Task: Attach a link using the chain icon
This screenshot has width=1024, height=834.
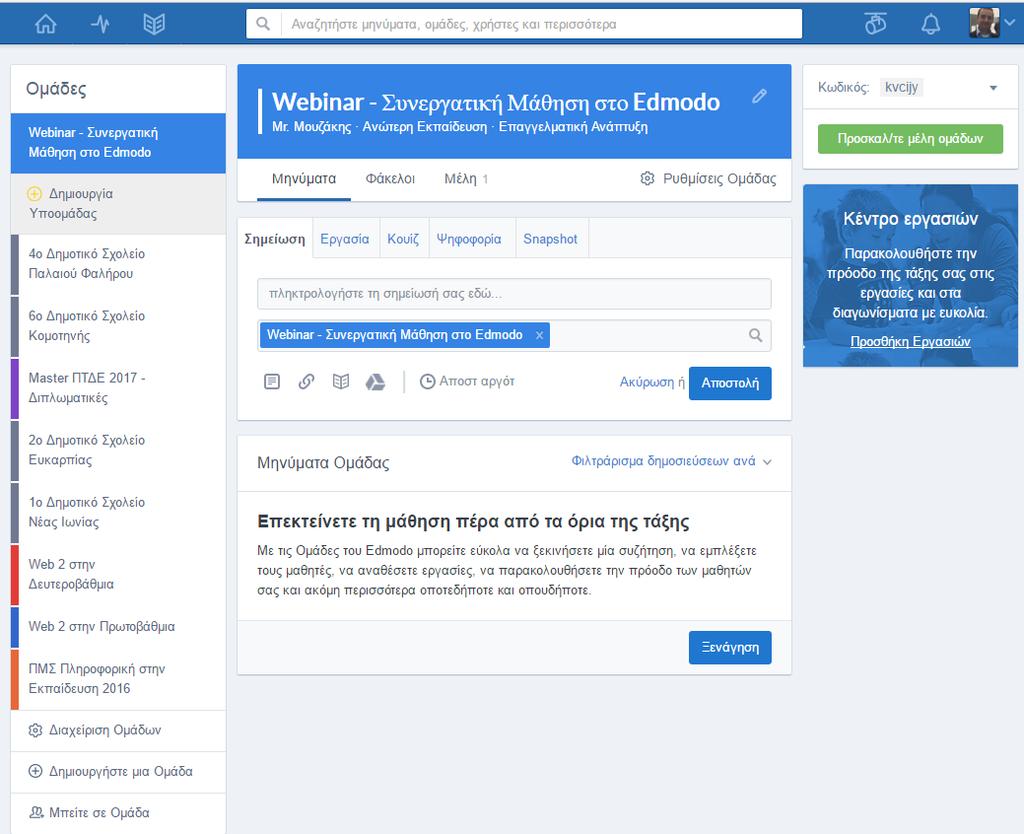Action: (306, 381)
